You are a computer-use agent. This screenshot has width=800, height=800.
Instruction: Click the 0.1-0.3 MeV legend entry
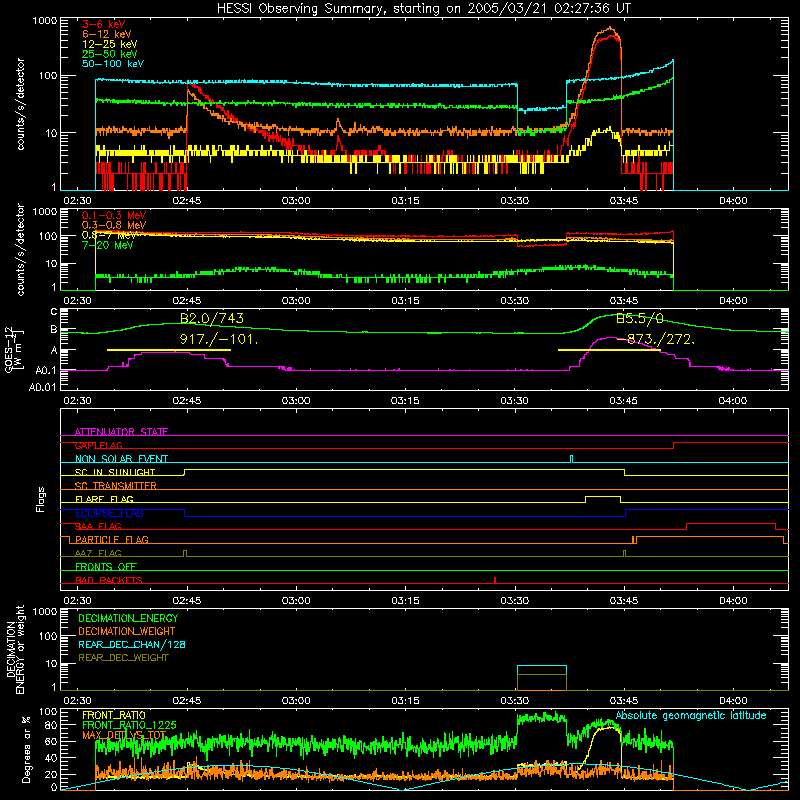click(114, 216)
